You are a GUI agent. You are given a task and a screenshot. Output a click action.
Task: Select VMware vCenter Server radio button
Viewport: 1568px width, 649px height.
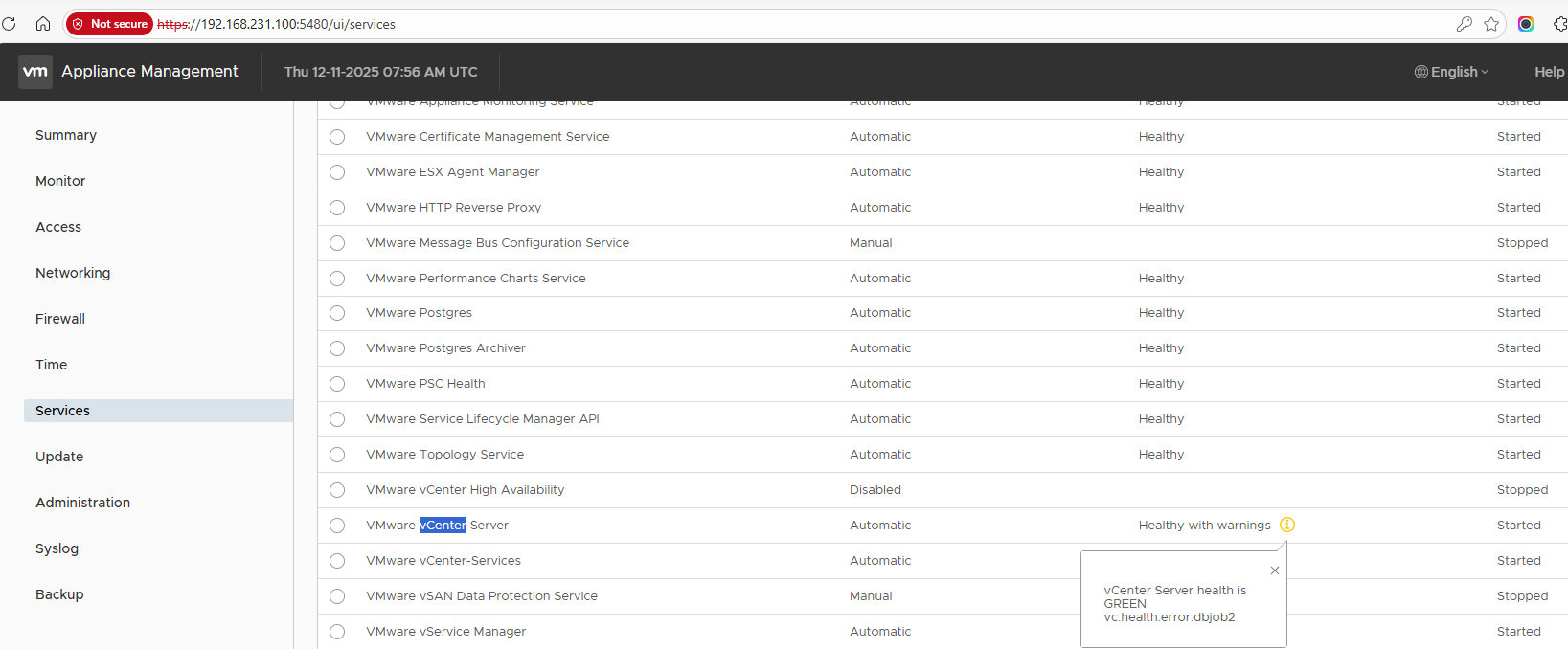(337, 526)
